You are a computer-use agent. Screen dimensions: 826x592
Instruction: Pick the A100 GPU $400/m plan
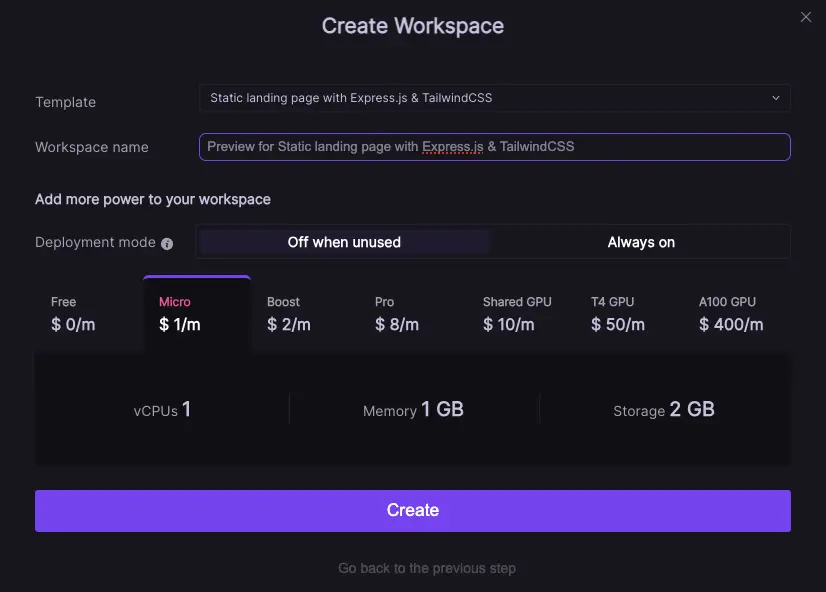tap(737, 314)
